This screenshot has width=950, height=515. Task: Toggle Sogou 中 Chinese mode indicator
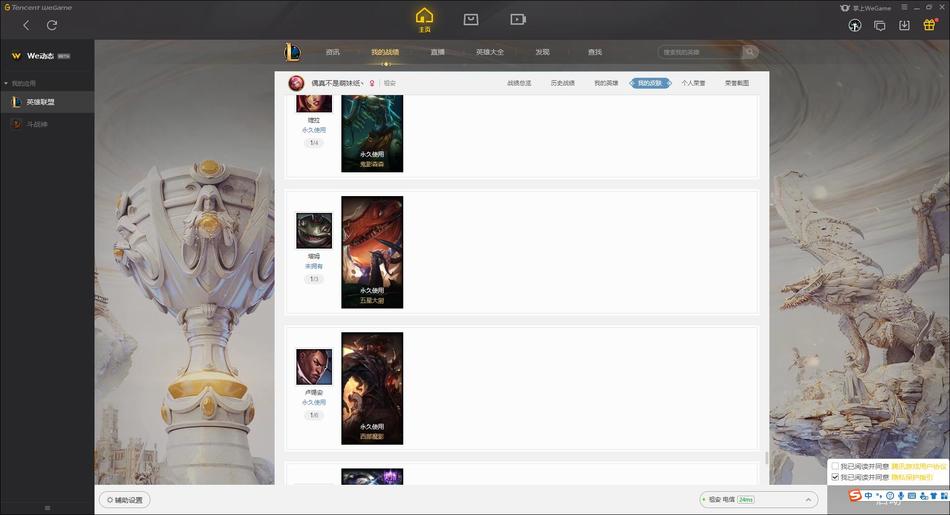868,496
